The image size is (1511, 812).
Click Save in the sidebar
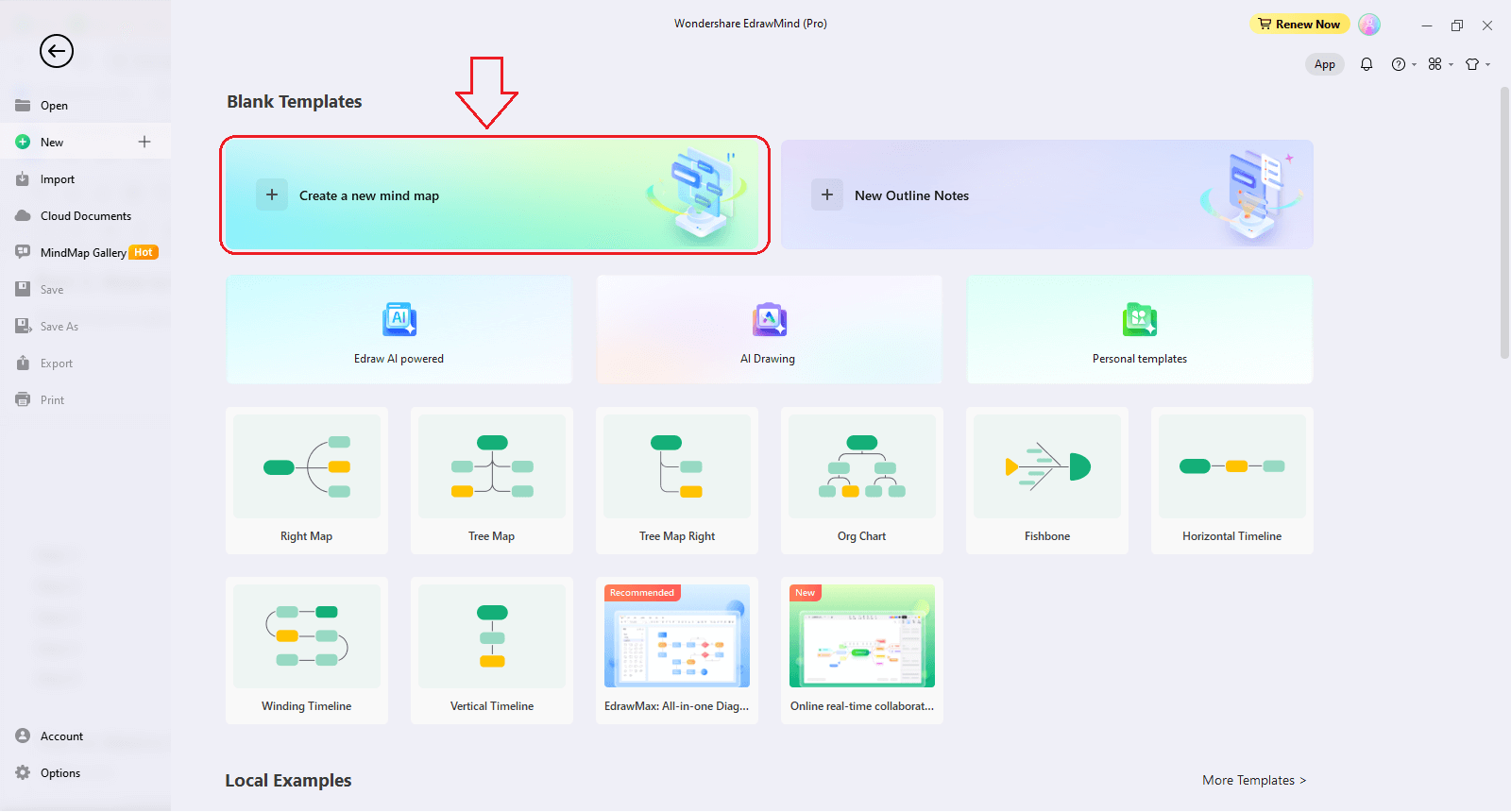click(x=85, y=290)
